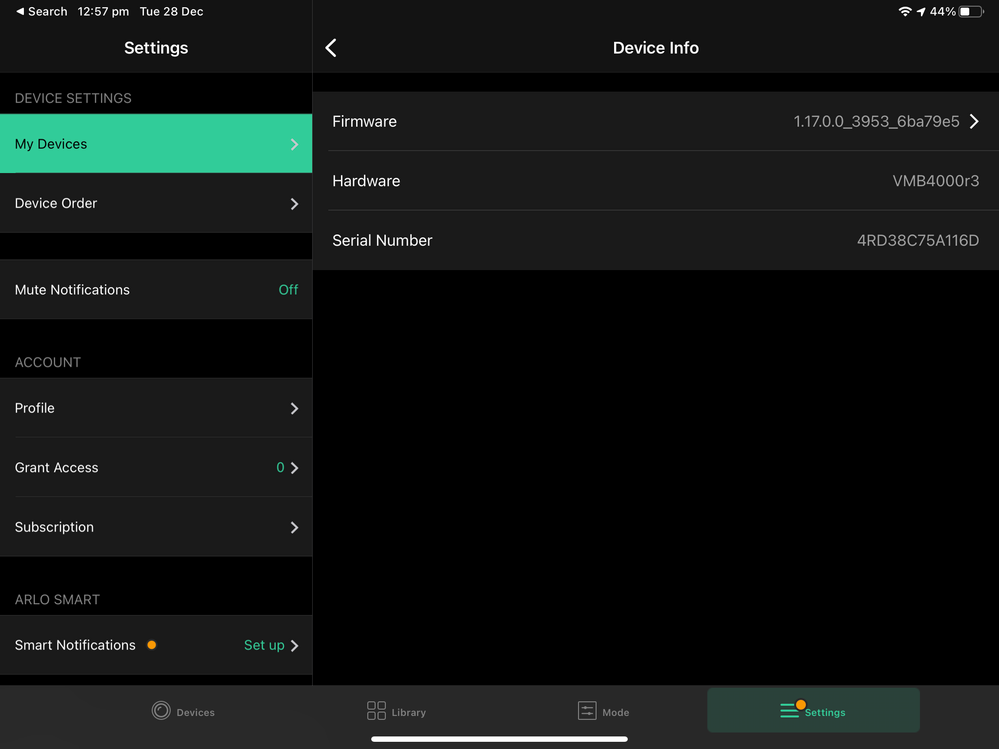Screen dimensions: 999x749
Task: Open the Device Order chevron
Action: pos(294,204)
